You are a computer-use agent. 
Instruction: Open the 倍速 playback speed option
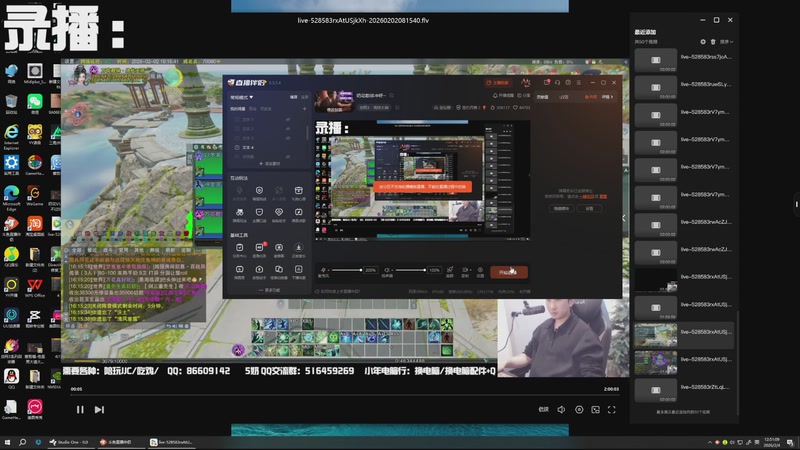(x=544, y=409)
